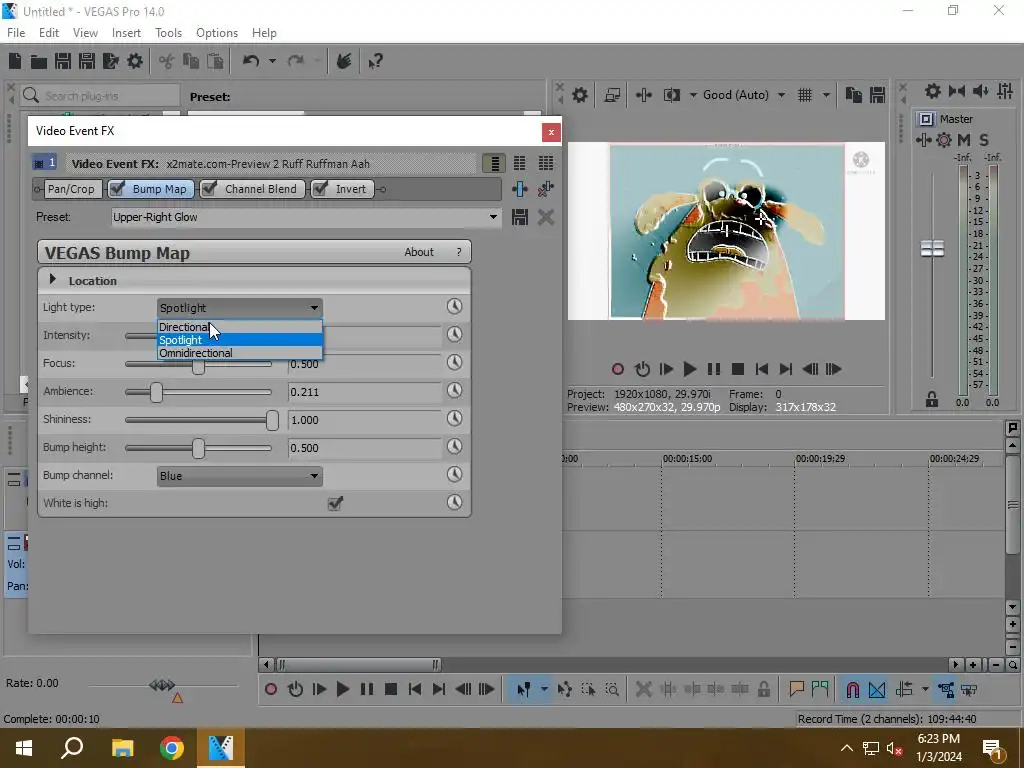The image size is (1024, 768).
Task: Click the Shininess slider handle
Action: (x=272, y=420)
